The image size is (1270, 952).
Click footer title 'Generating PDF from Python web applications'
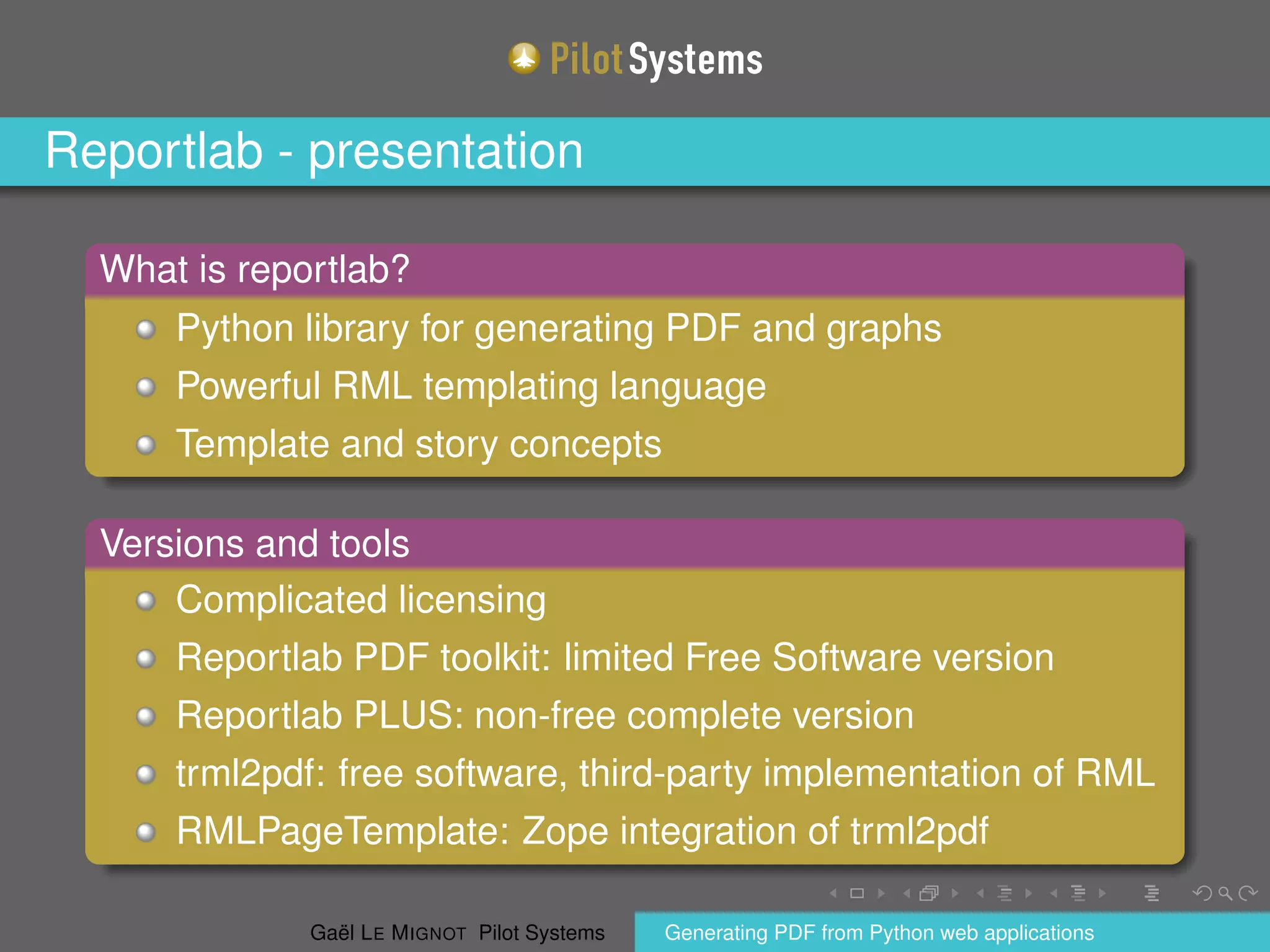click(879, 933)
